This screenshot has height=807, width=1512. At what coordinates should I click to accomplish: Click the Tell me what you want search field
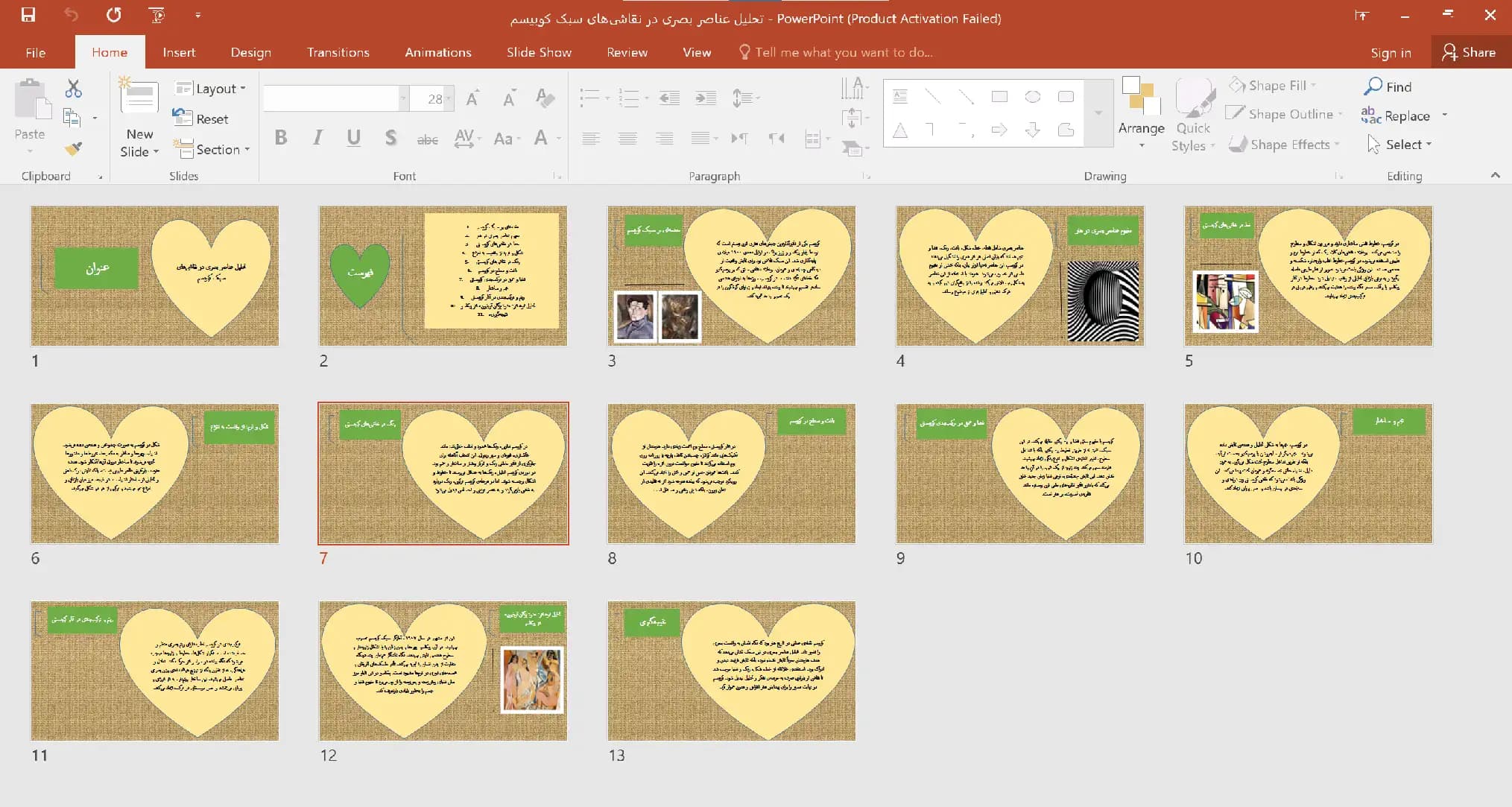(836, 52)
